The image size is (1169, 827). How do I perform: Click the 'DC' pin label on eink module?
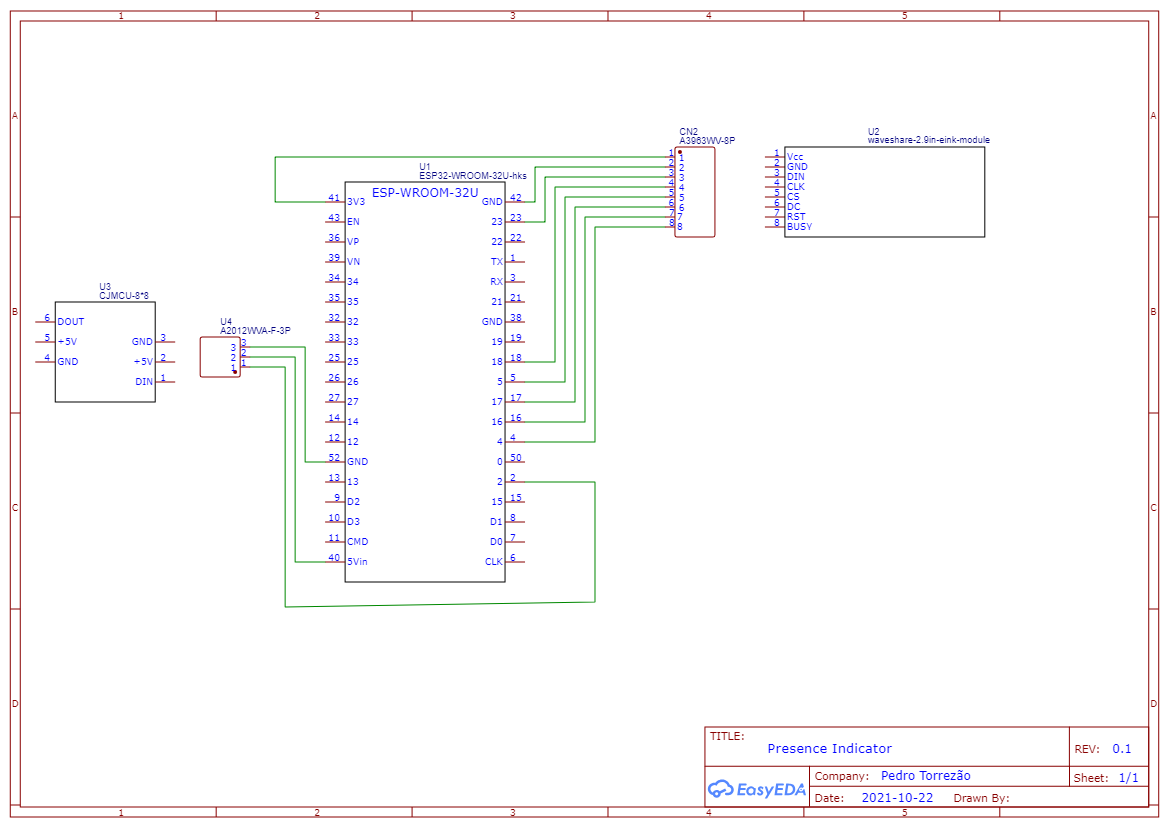tap(793, 207)
